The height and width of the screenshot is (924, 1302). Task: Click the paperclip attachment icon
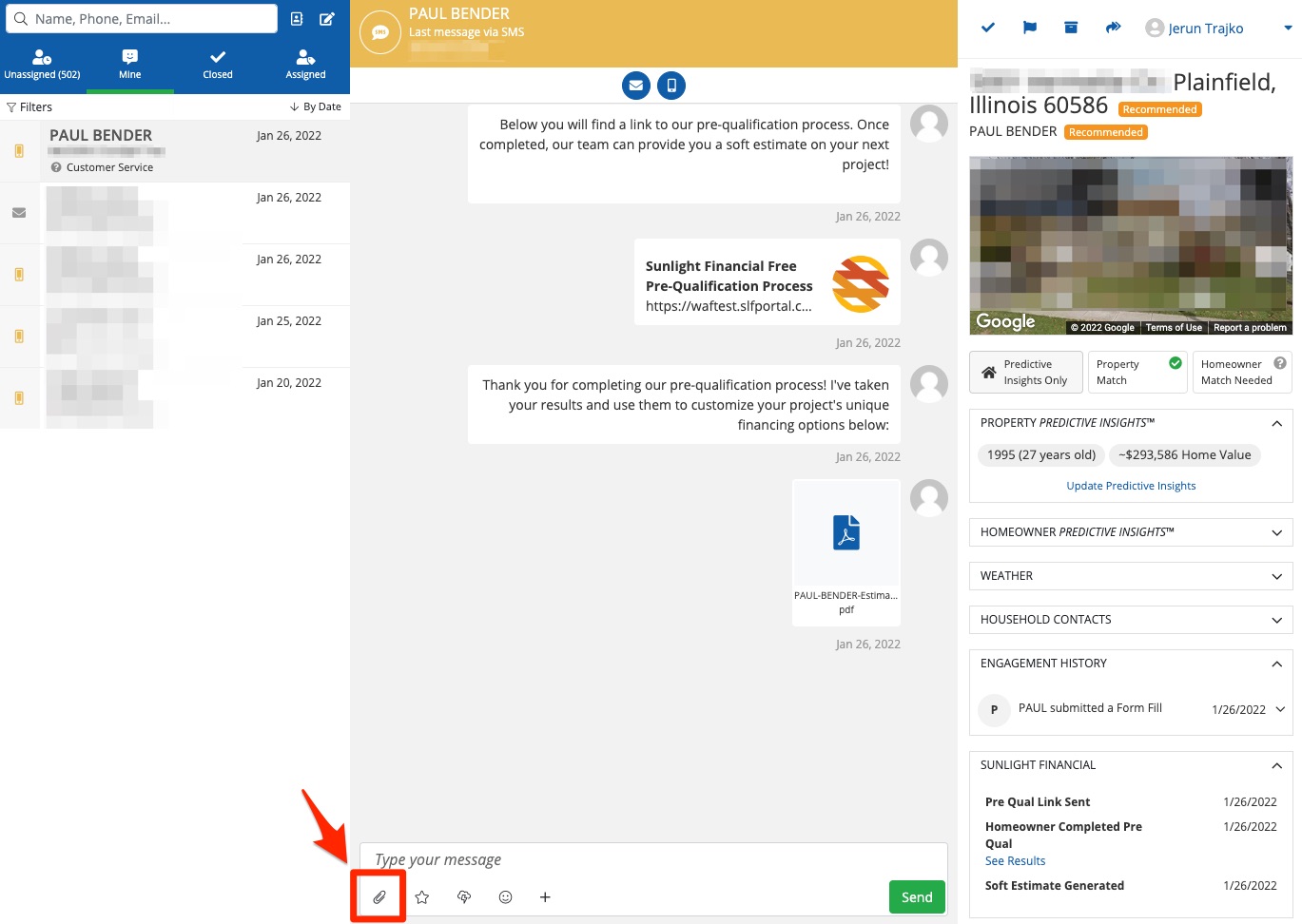point(379,896)
